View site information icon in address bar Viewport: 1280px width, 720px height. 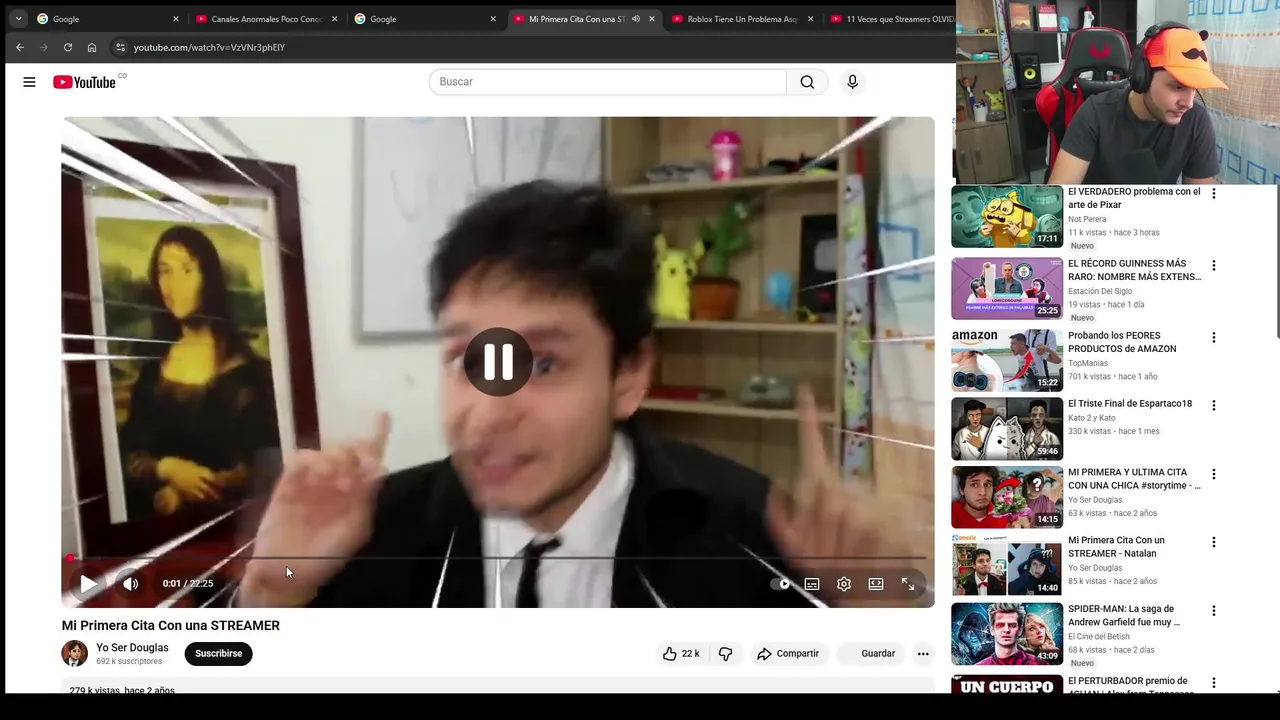(120, 47)
